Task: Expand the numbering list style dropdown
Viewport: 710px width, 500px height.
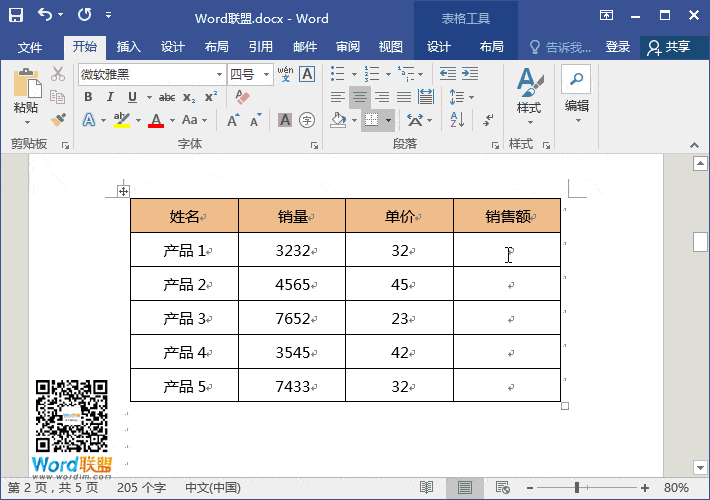Action: [388, 74]
